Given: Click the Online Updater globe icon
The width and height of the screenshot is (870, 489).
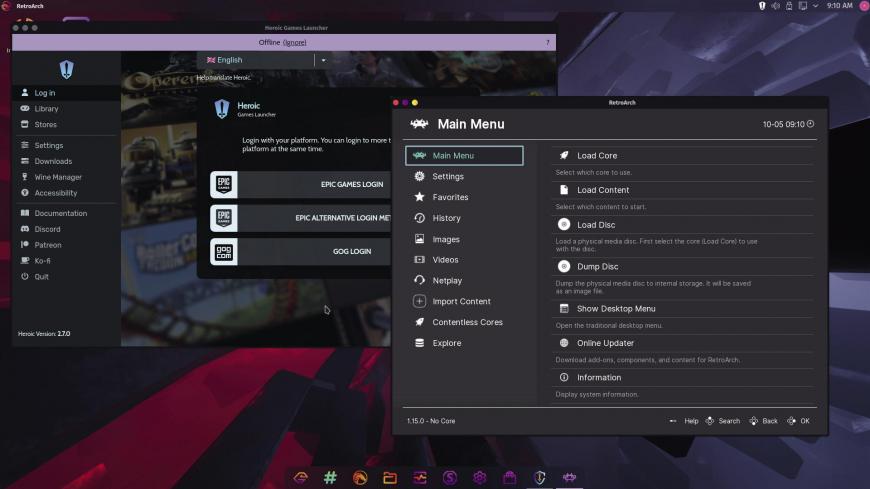Looking at the screenshot, I should coord(564,343).
